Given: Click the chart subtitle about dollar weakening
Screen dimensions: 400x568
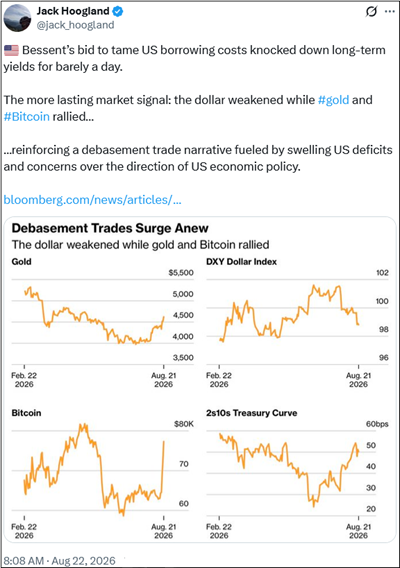Looking at the screenshot, I should point(141,245).
